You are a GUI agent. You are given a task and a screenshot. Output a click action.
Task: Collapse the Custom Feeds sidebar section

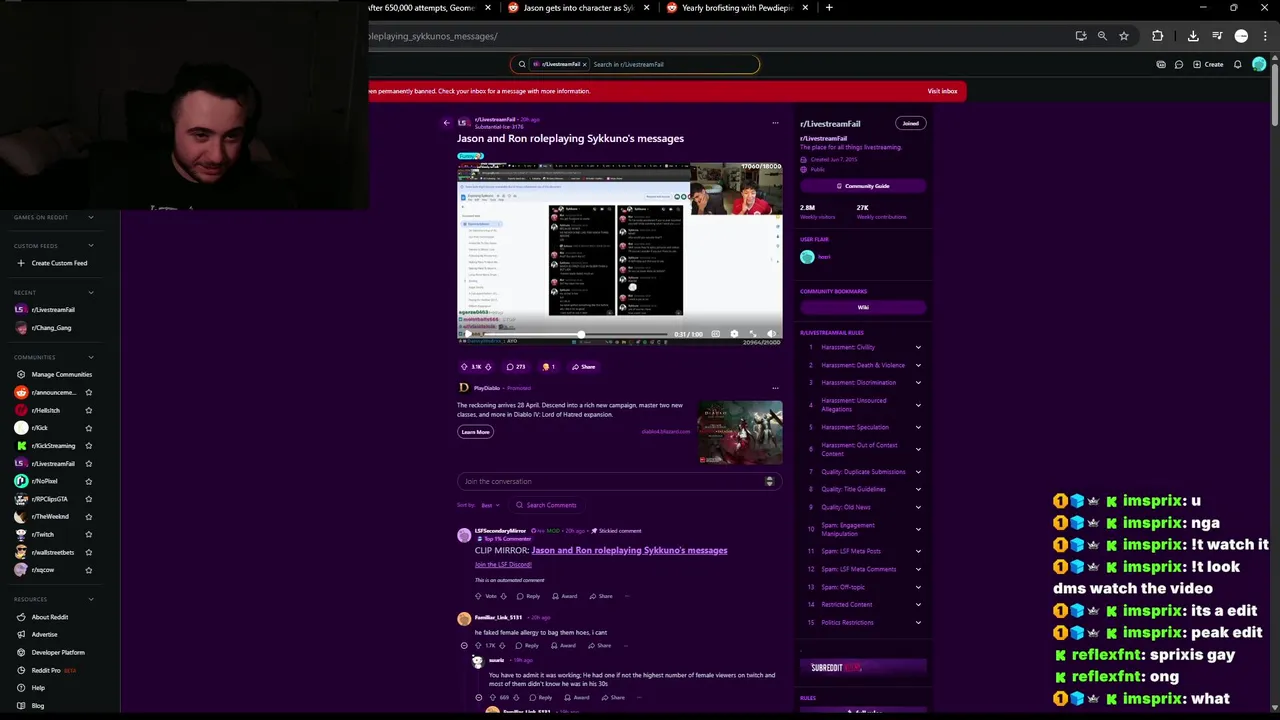tap(91, 246)
